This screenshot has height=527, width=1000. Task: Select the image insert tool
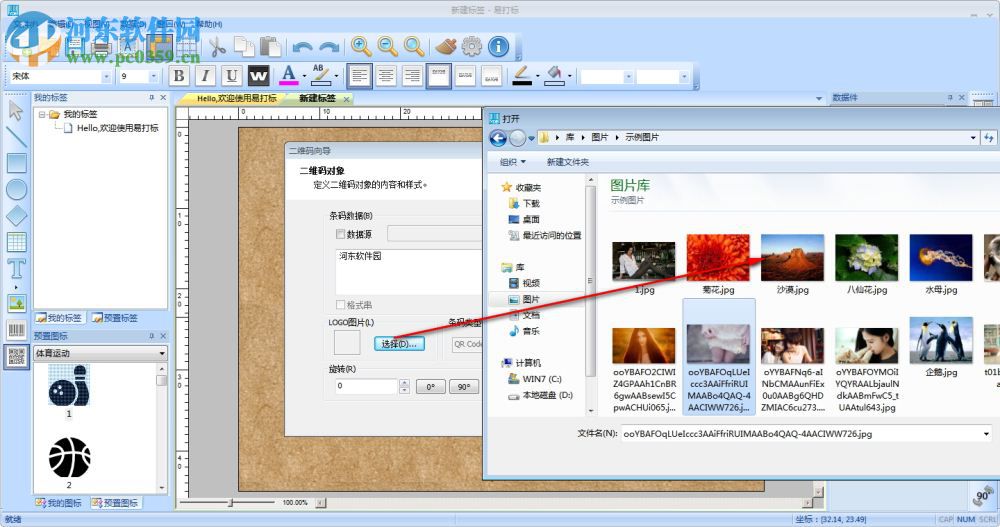pyautogui.click(x=16, y=302)
